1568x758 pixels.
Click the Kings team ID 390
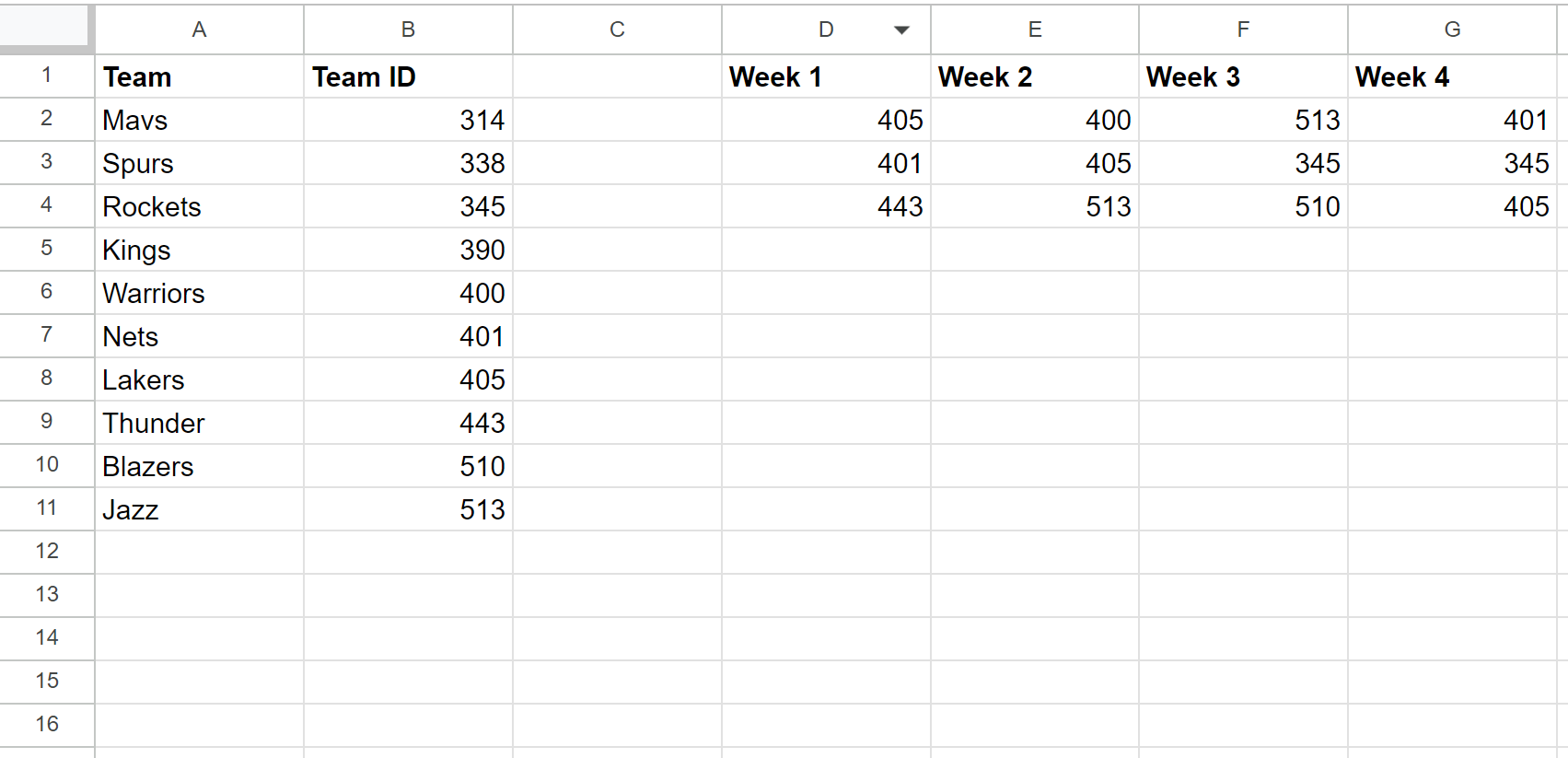coord(408,250)
